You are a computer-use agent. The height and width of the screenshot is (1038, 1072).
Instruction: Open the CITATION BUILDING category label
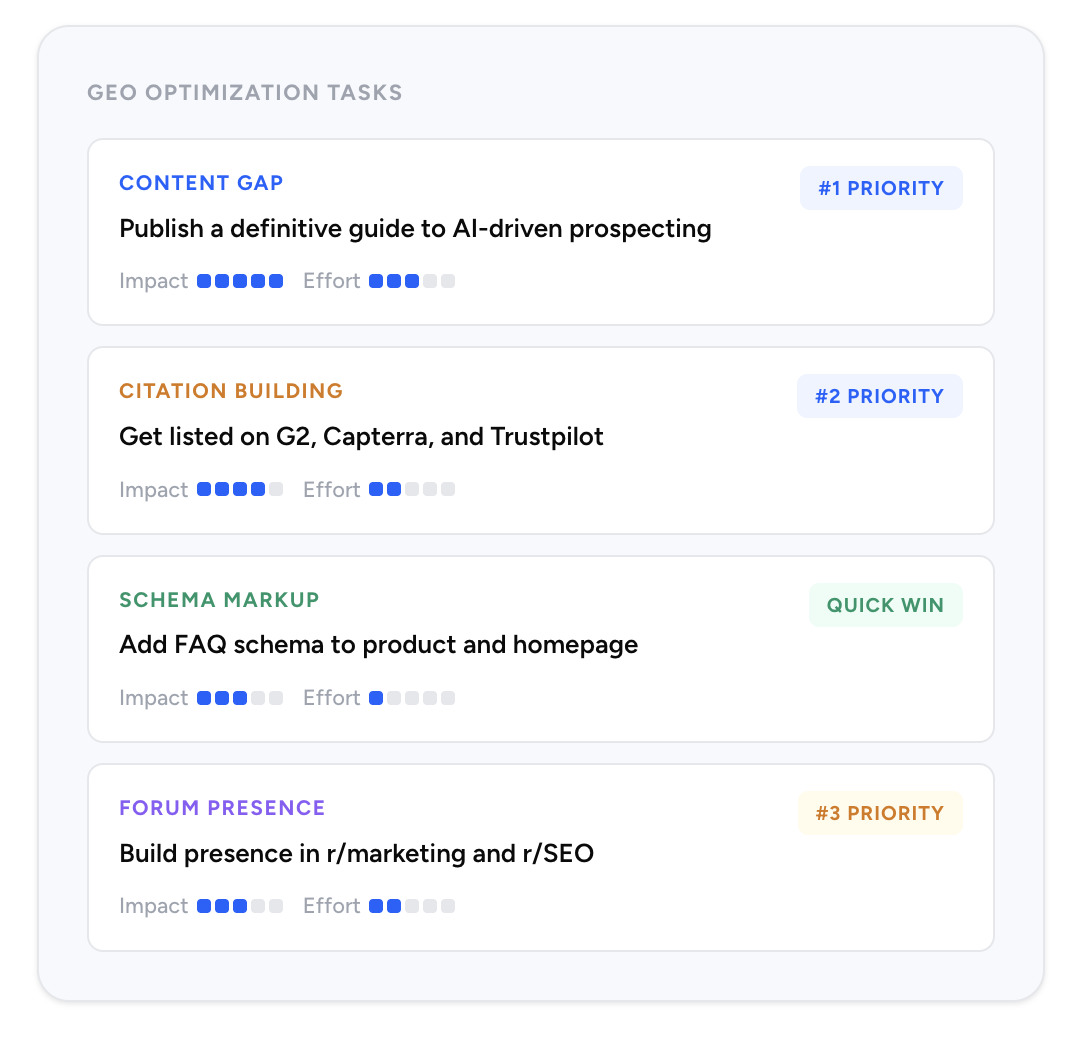click(231, 391)
